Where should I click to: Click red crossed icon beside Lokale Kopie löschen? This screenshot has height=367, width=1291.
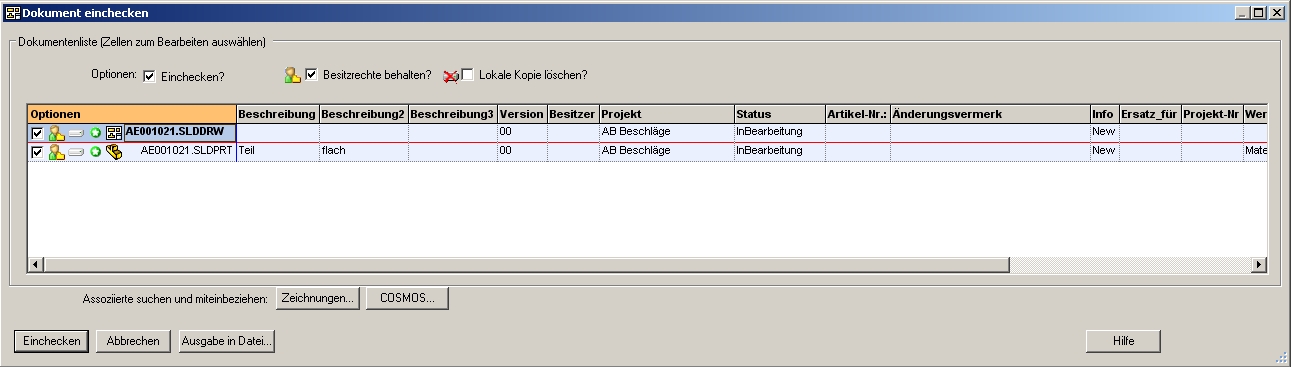pyautogui.click(x=451, y=75)
